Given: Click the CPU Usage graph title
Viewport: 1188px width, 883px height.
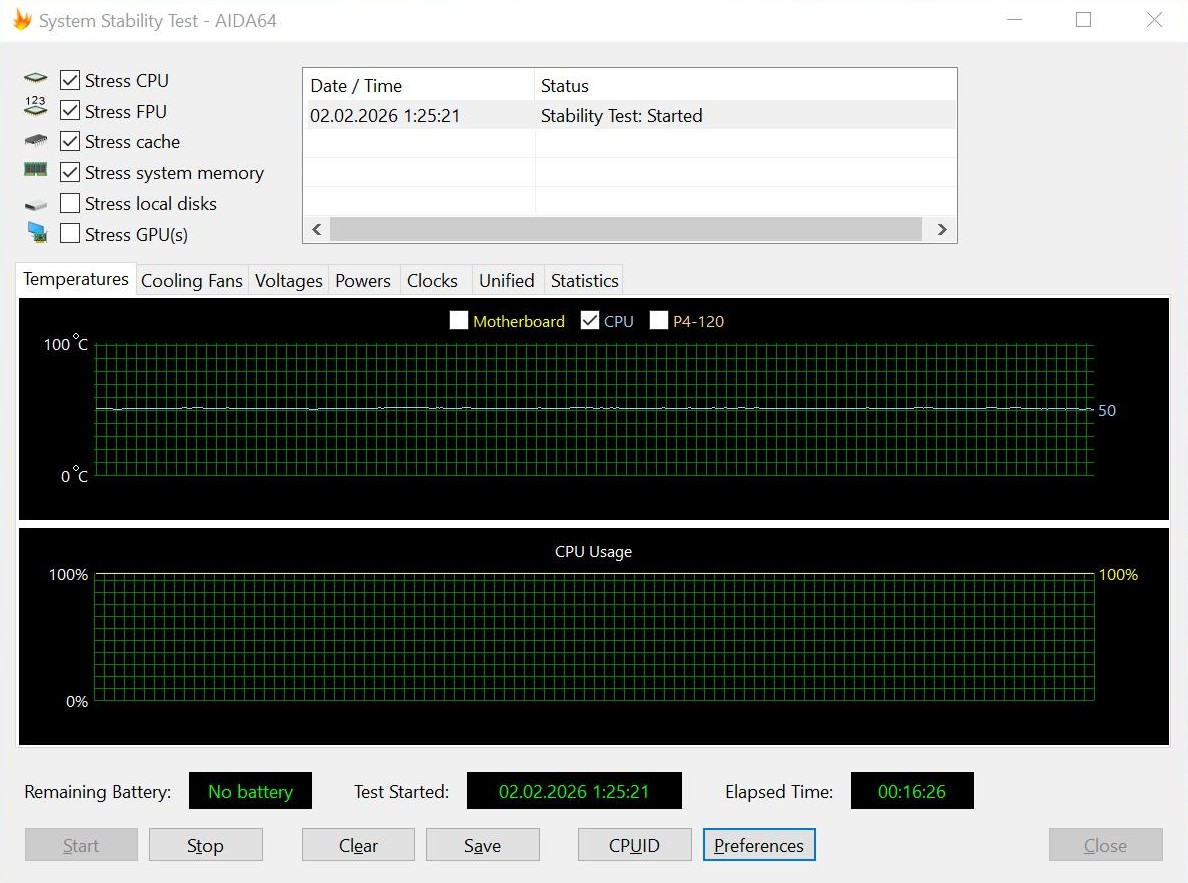Looking at the screenshot, I should coord(593,552).
